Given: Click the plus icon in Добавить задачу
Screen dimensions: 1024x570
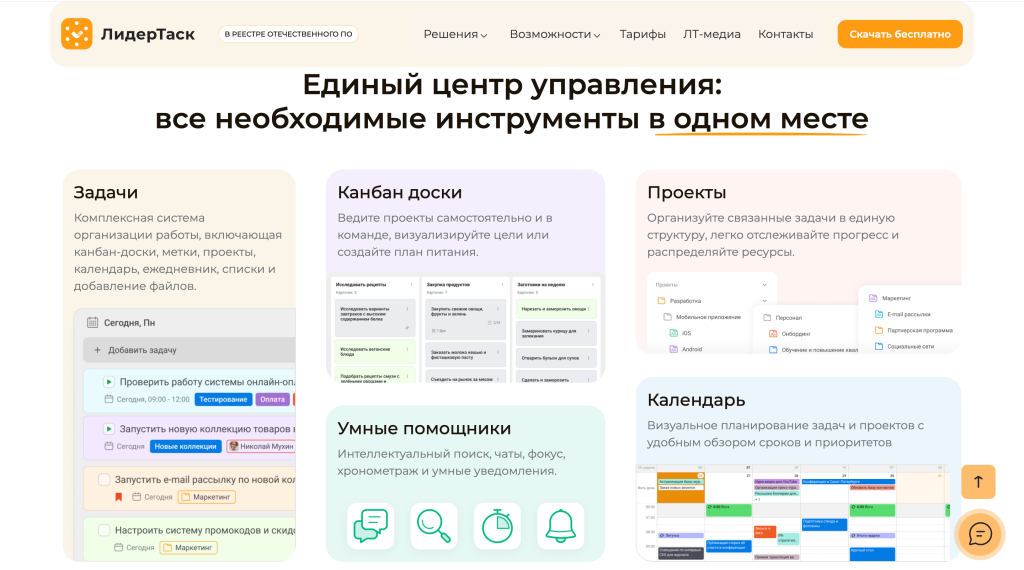Looking at the screenshot, I should pos(97,350).
